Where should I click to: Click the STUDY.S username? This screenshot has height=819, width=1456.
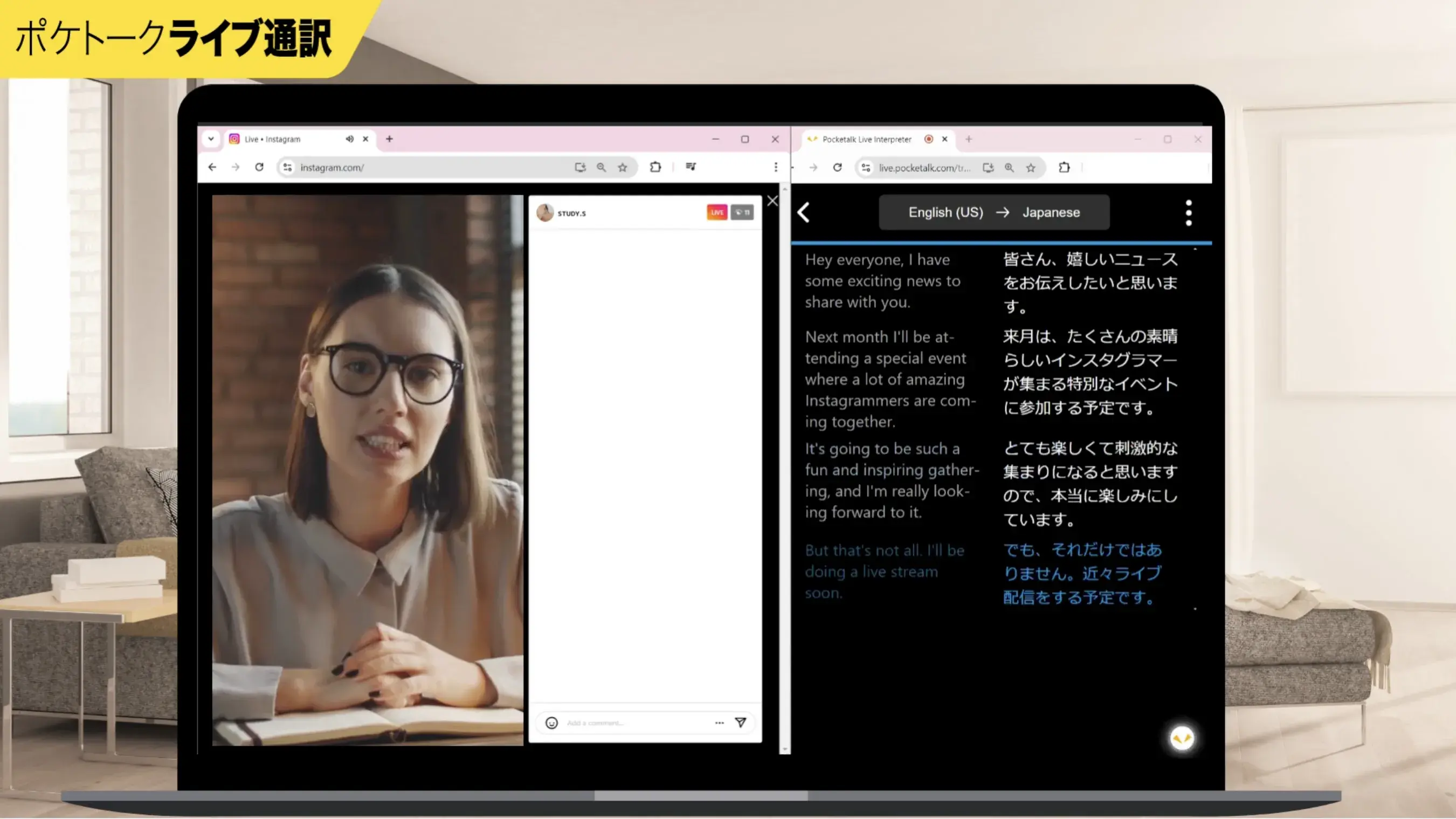tap(571, 214)
